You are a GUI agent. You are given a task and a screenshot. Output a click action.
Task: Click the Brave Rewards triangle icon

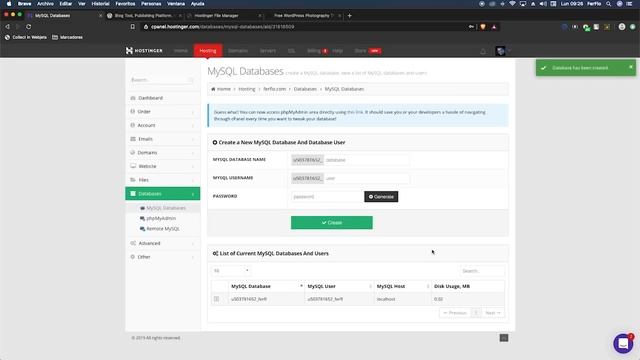[494, 27]
